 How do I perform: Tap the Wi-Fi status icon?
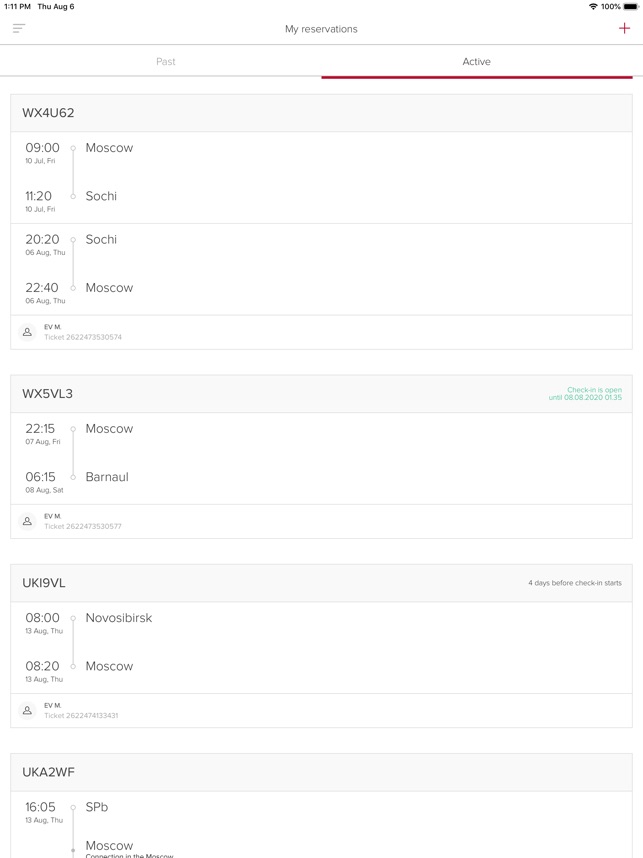pyautogui.click(x=593, y=7)
